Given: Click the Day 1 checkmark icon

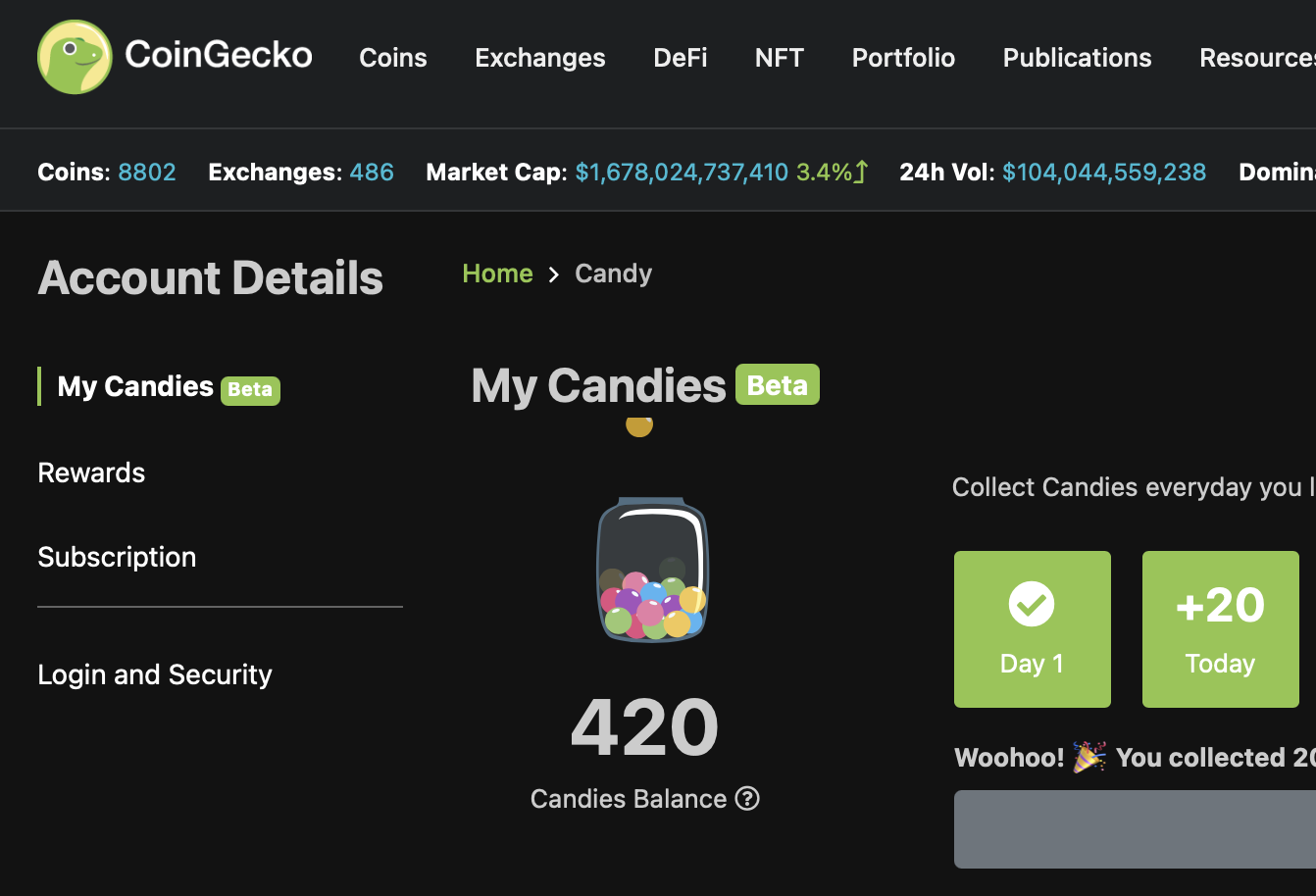Looking at the screenshot, I should point(1032,604).
